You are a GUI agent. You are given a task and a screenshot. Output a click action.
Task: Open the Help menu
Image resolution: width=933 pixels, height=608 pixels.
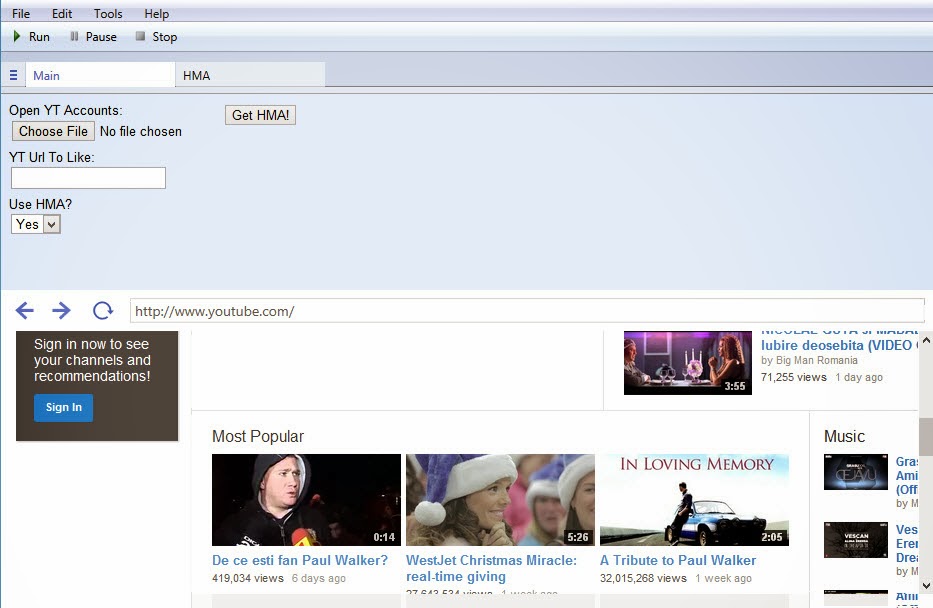point(156,13)
